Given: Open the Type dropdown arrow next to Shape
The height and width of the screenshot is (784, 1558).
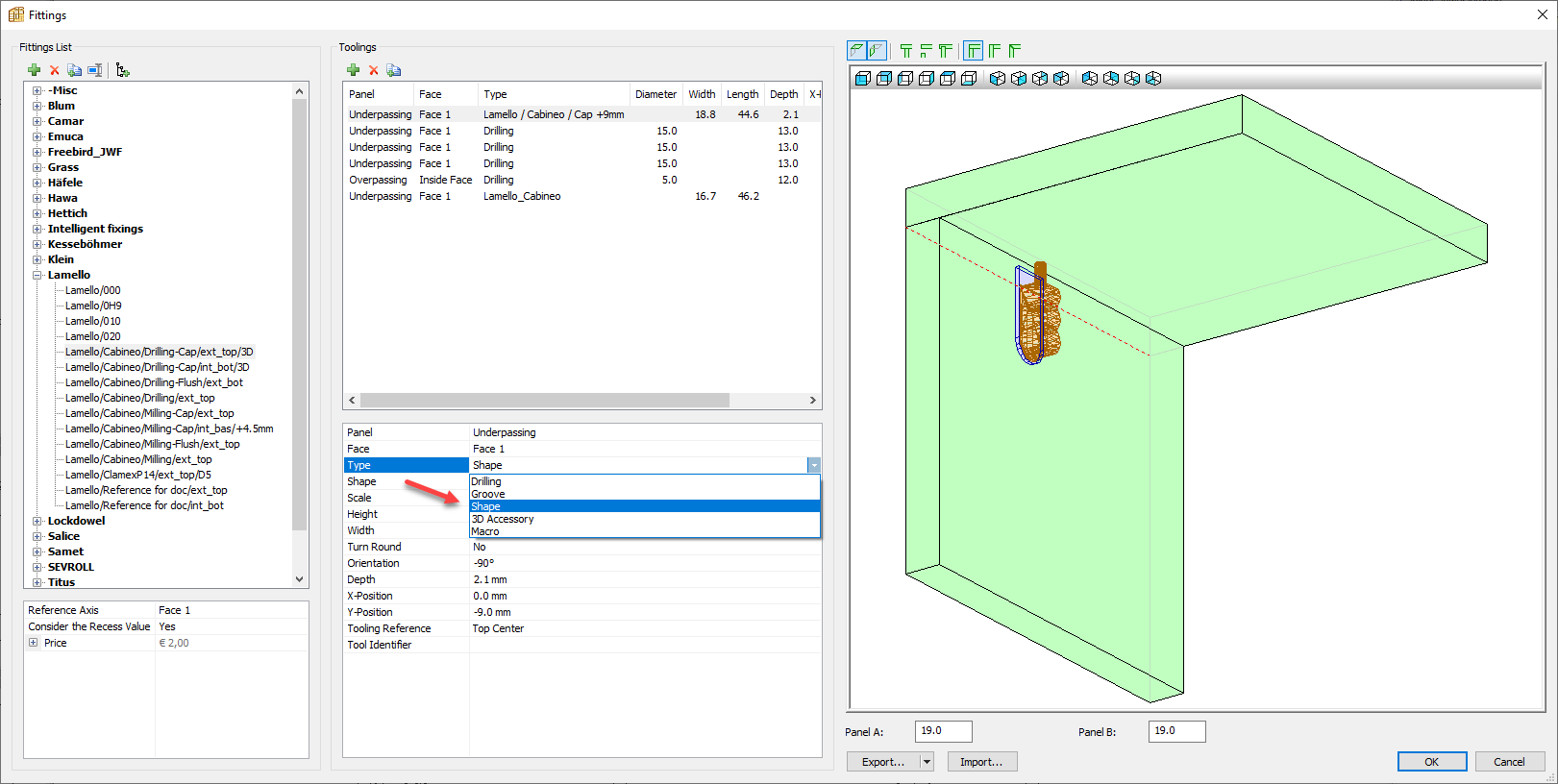Looking at the screenshot, I should pyautogui.click(x=814, y=465).
